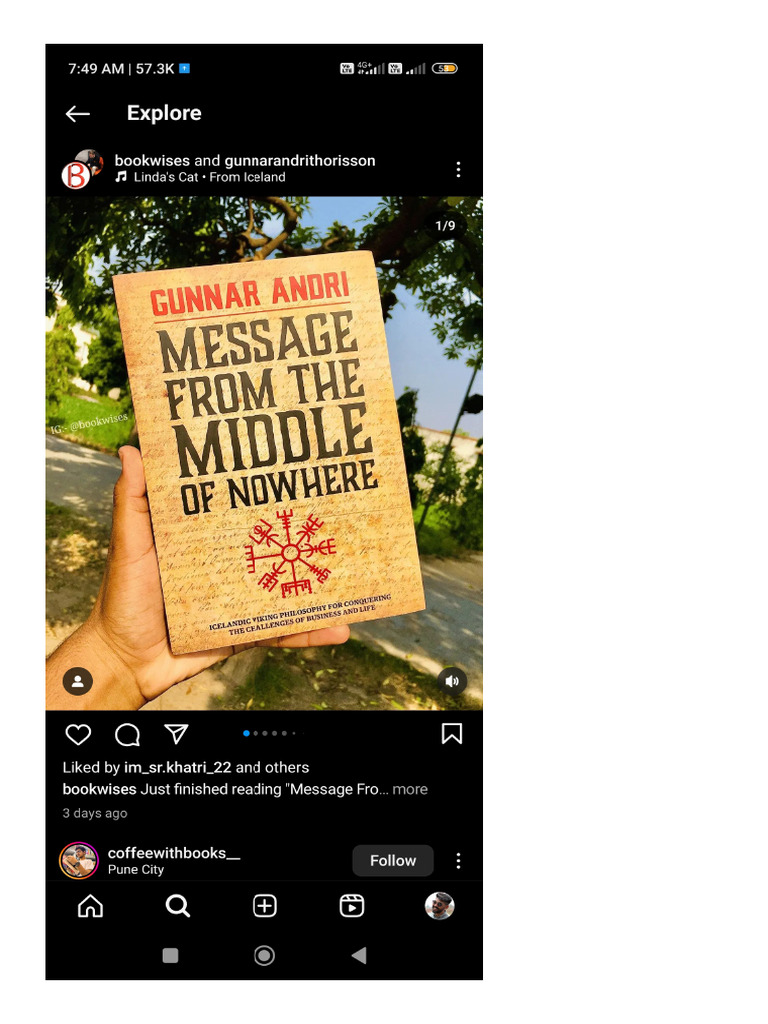Share post with paper plane icon

[176, 734]
